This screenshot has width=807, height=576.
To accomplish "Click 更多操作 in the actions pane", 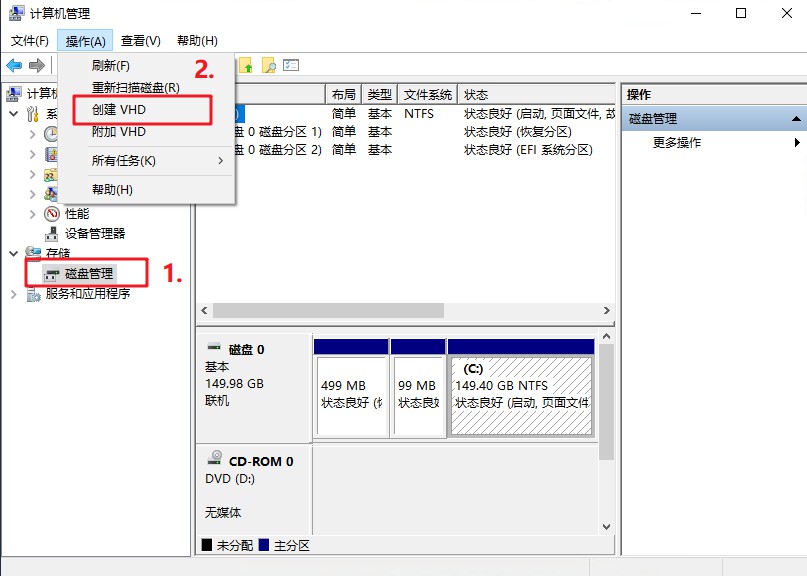I will click(677, 143).
